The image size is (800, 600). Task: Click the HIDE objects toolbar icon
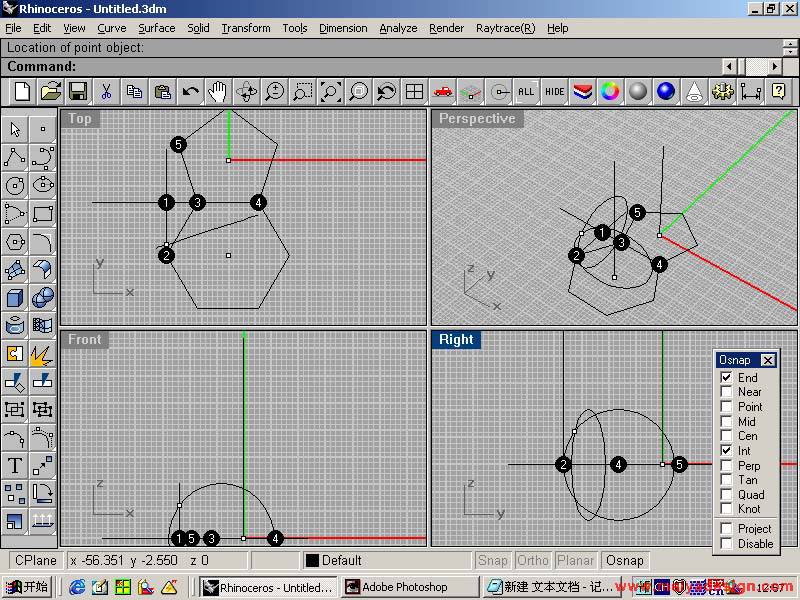[x=554, y=92]
